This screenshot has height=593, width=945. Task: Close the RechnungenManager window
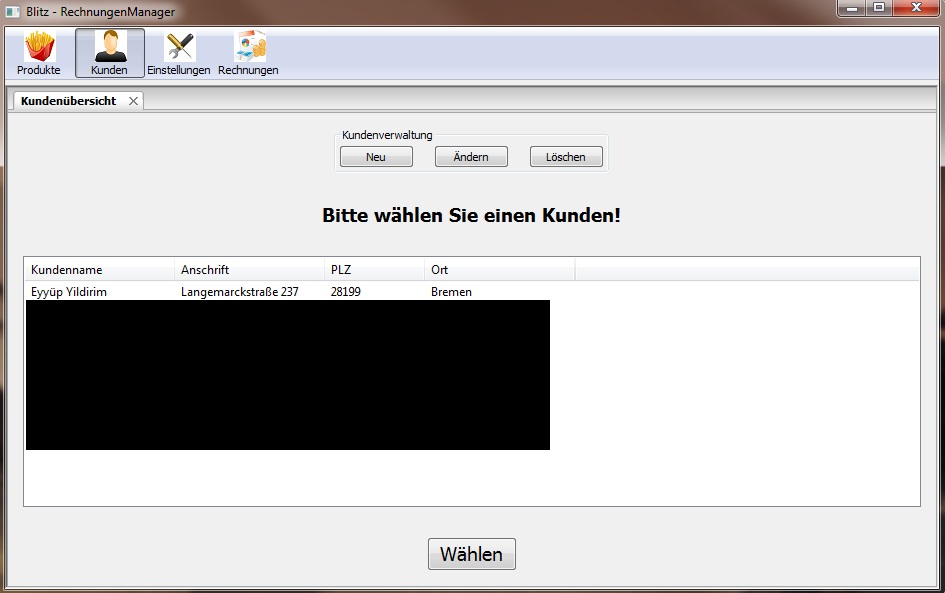(x=916, y=8)
